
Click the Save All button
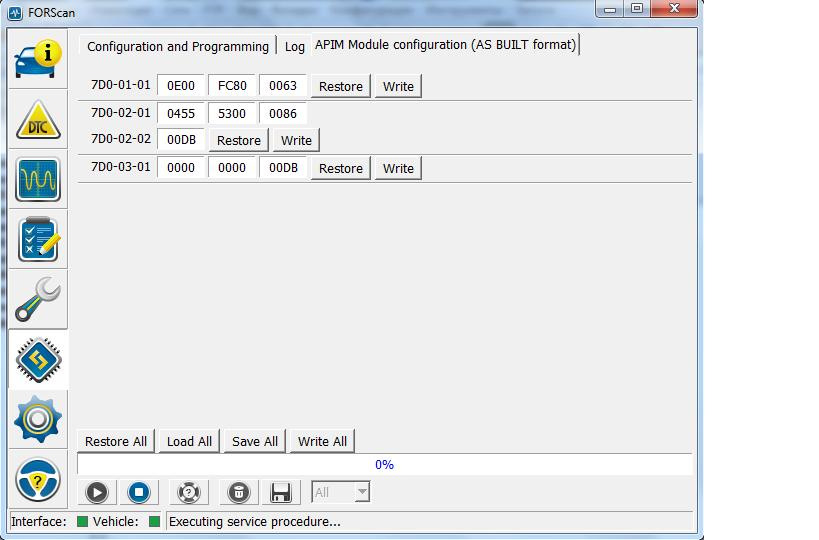(255, 441)
